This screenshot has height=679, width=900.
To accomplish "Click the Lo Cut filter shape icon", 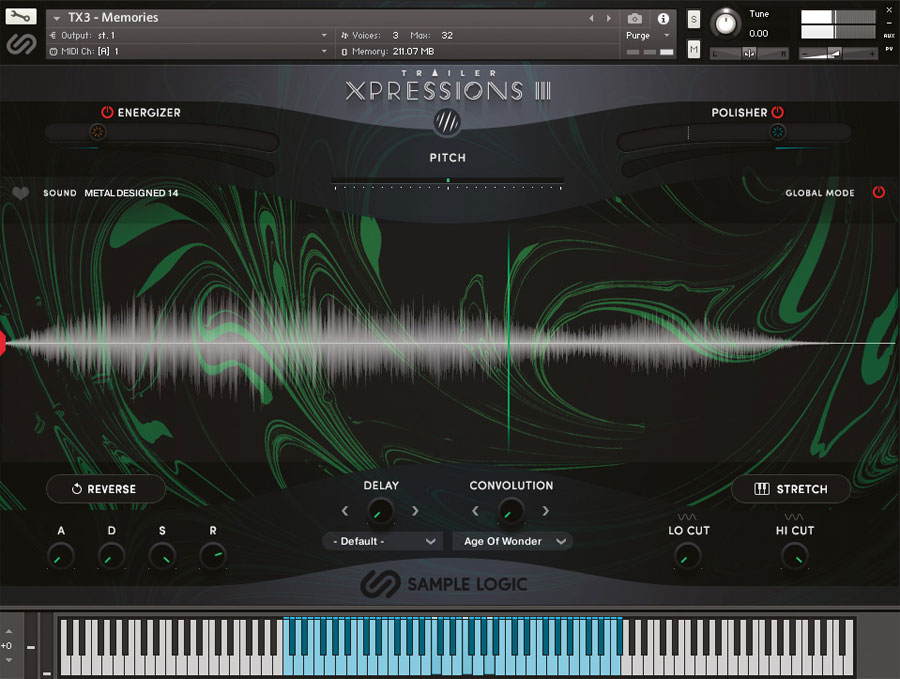I will coord(687,517).
